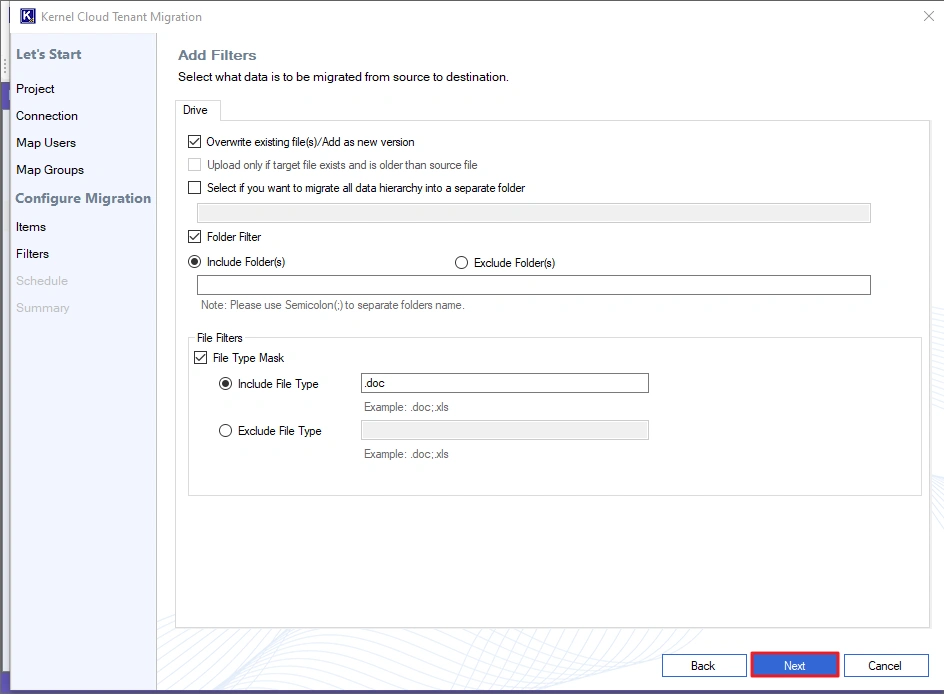Uncheck Overwrite existing file(s)/Add as new version
Viewport: 944px width, 694px height.
pos(195,142)
